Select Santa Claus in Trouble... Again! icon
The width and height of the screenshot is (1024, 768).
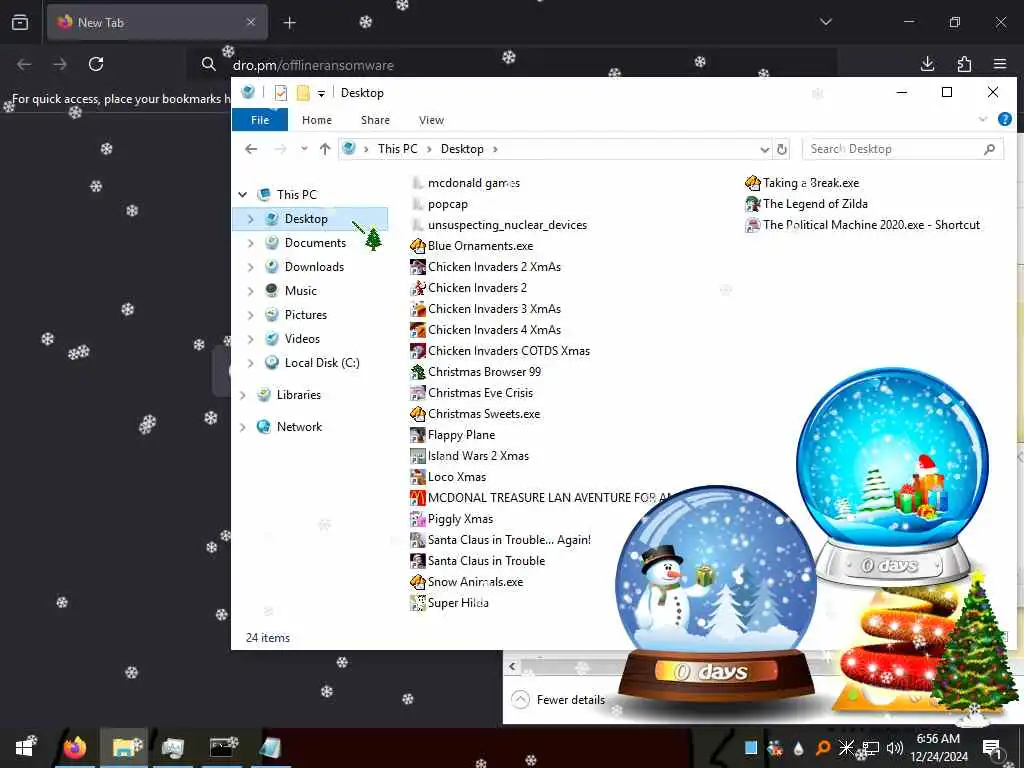coord(417,540)
